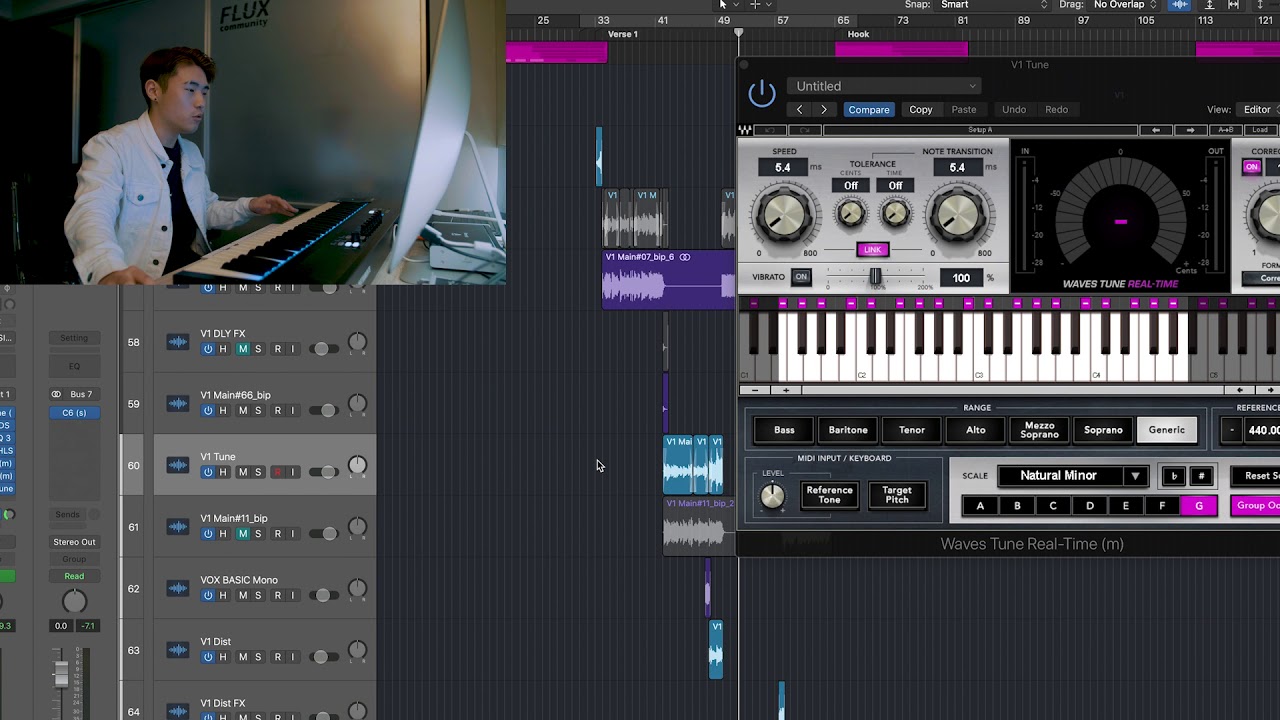Select the Soprano range
The width and height of the screenshot is (1280, 720).
[1103, 430]
